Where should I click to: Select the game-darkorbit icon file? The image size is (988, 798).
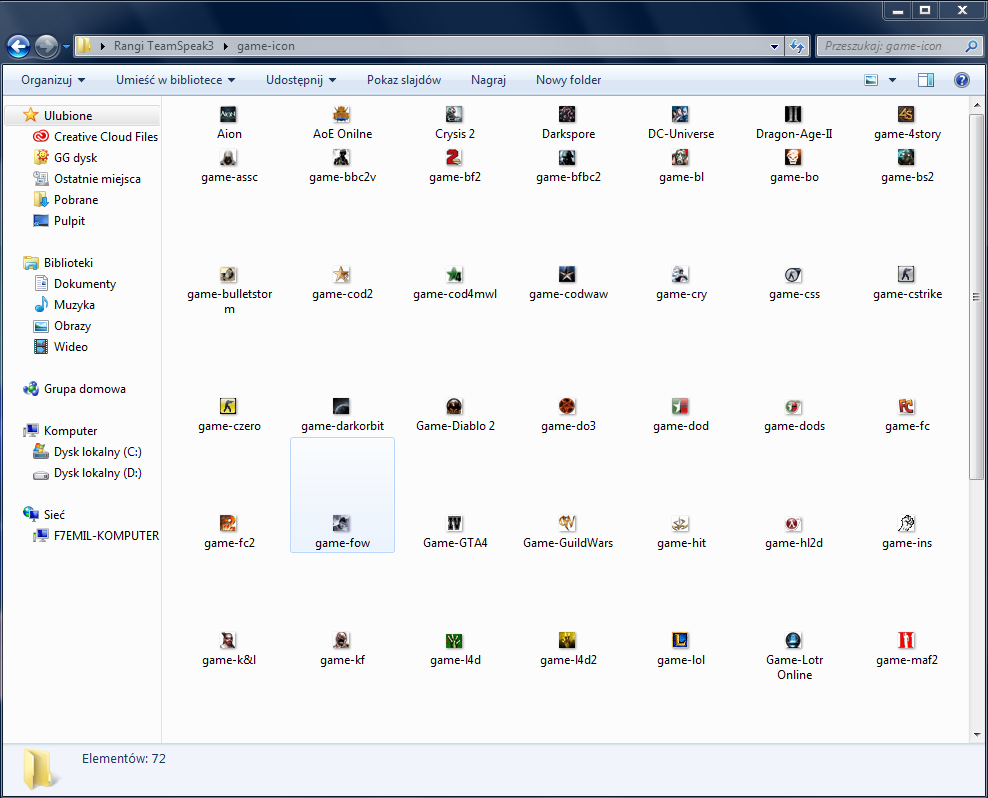pyautogui.click(x=342, y=415)
